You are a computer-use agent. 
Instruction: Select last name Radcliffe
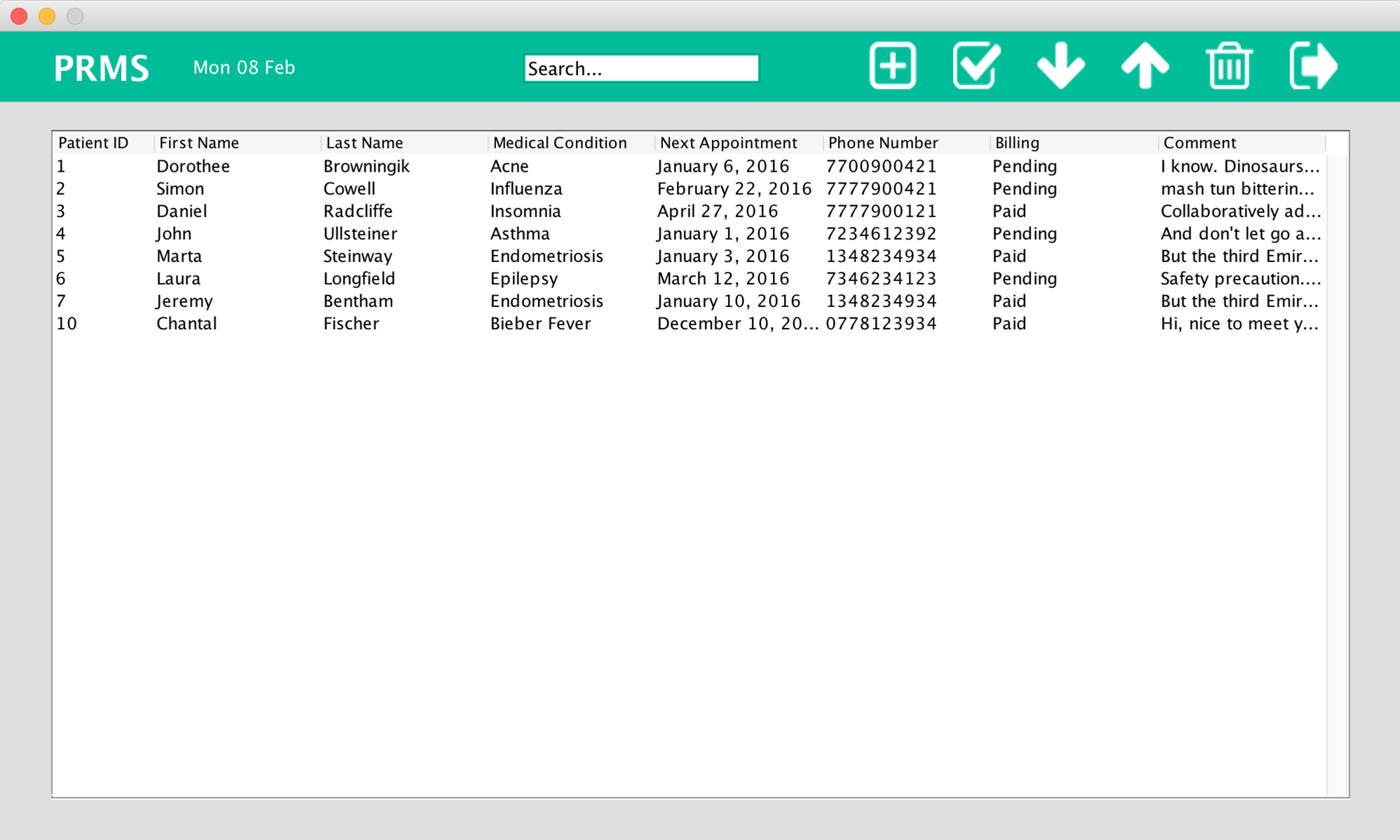(x=357, y=211)
